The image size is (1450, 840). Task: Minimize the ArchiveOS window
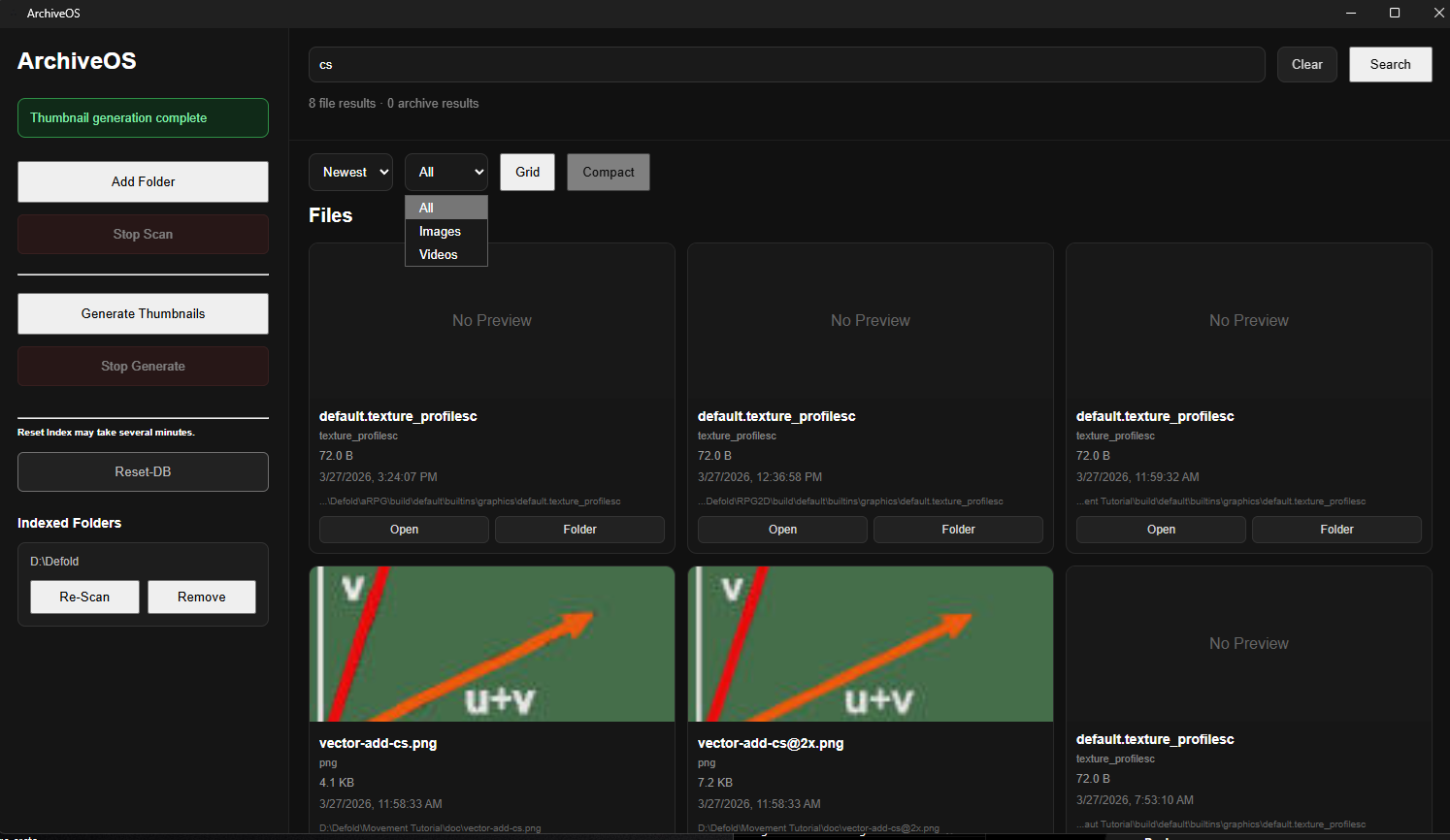coord(1351,13)
